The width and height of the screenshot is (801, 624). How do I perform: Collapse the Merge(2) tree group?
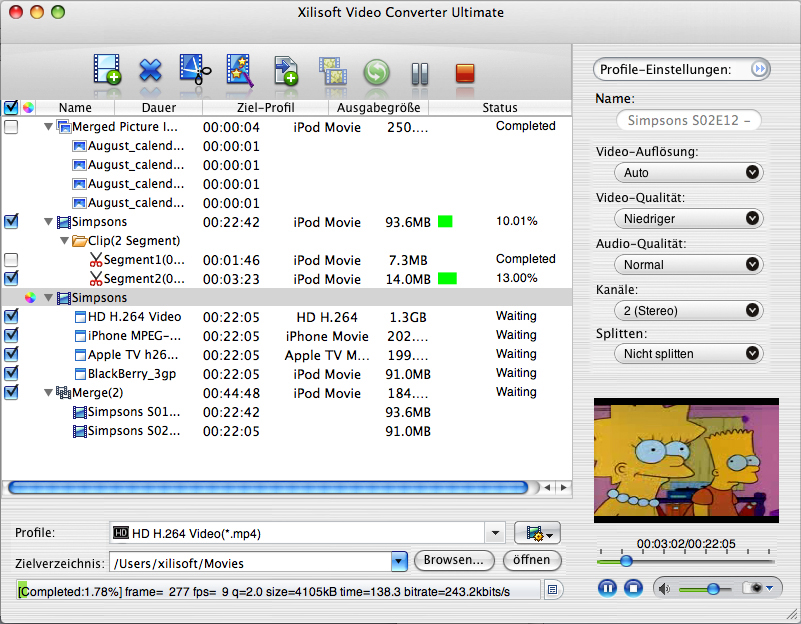[49, 393]
